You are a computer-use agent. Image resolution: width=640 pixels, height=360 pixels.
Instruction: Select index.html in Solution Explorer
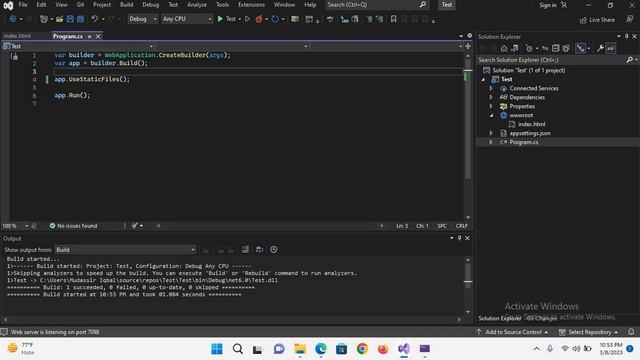[531, 124]
